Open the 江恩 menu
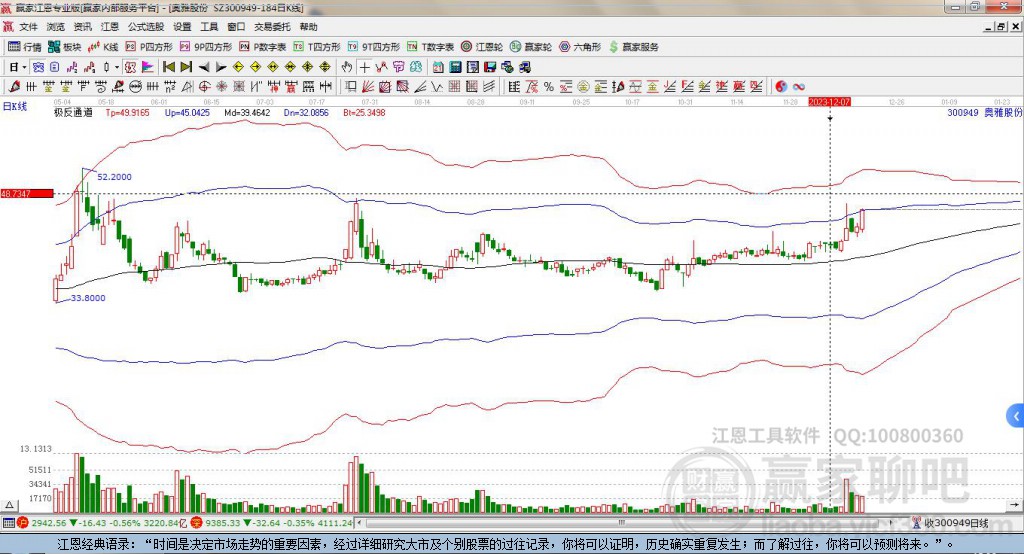The width and height of the screenshot is (1024, 554). pos(110,27)
